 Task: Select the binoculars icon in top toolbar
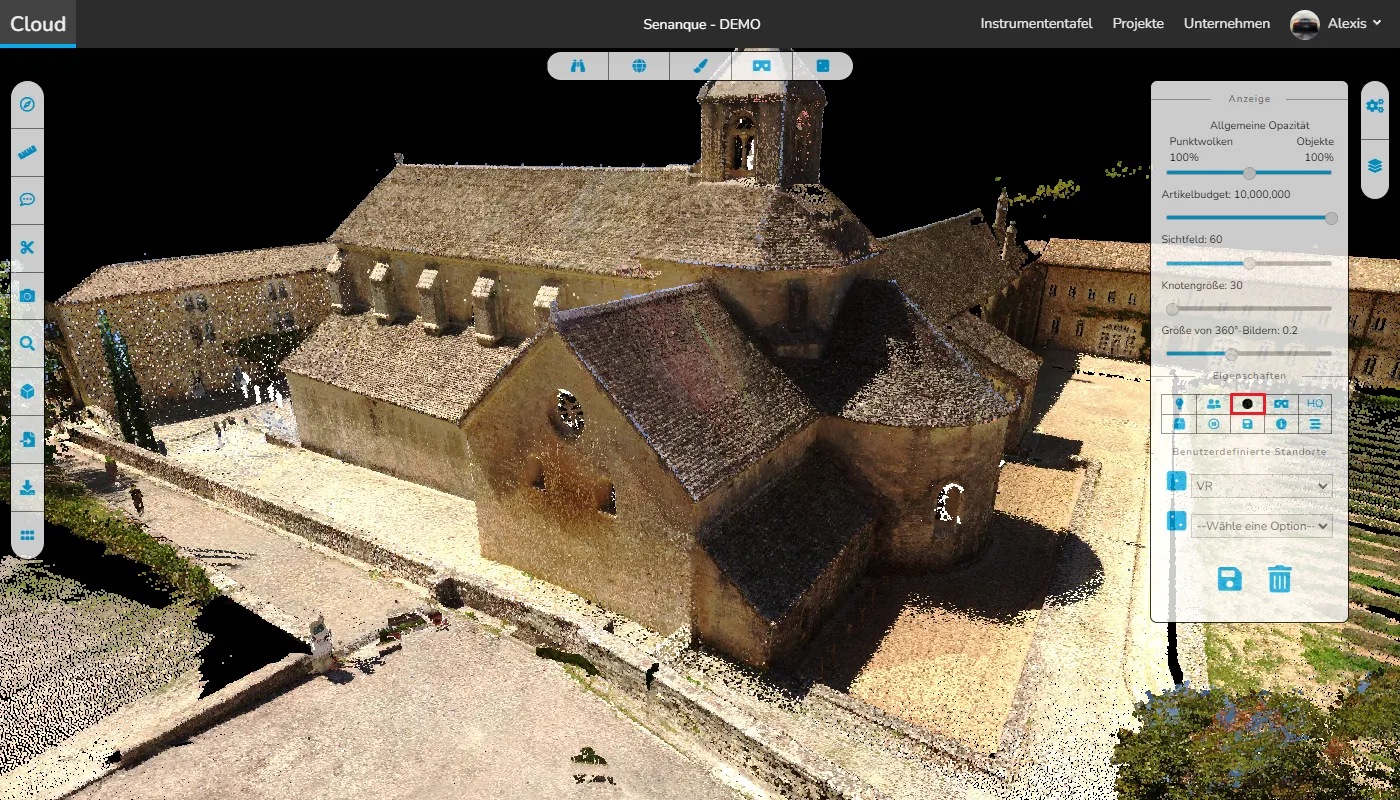coord(578,66)
